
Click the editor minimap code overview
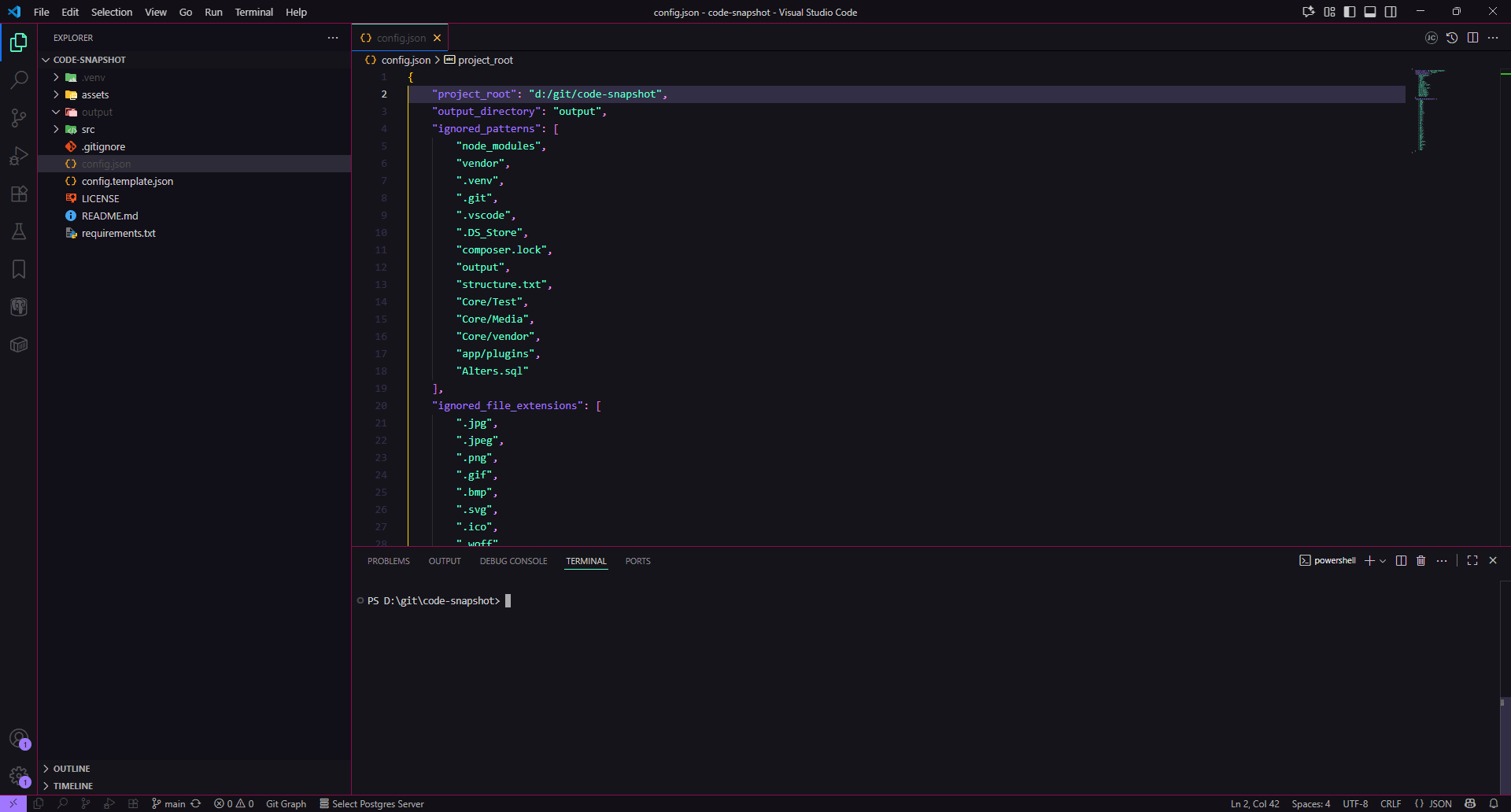pyautogui.click(x=1428, y=110)
